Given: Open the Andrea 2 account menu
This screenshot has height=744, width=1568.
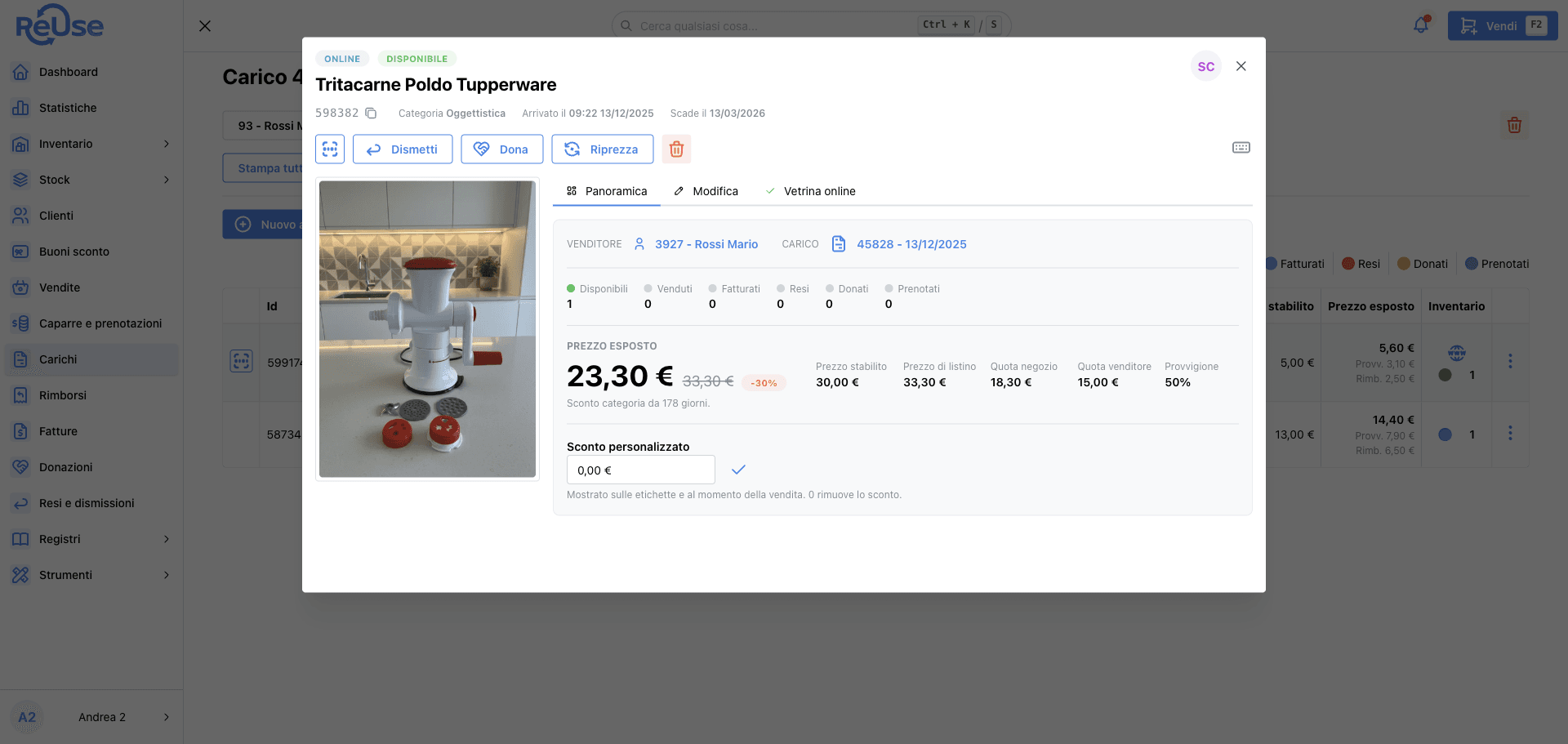Looking at the screenshot, I should [91, 717].
